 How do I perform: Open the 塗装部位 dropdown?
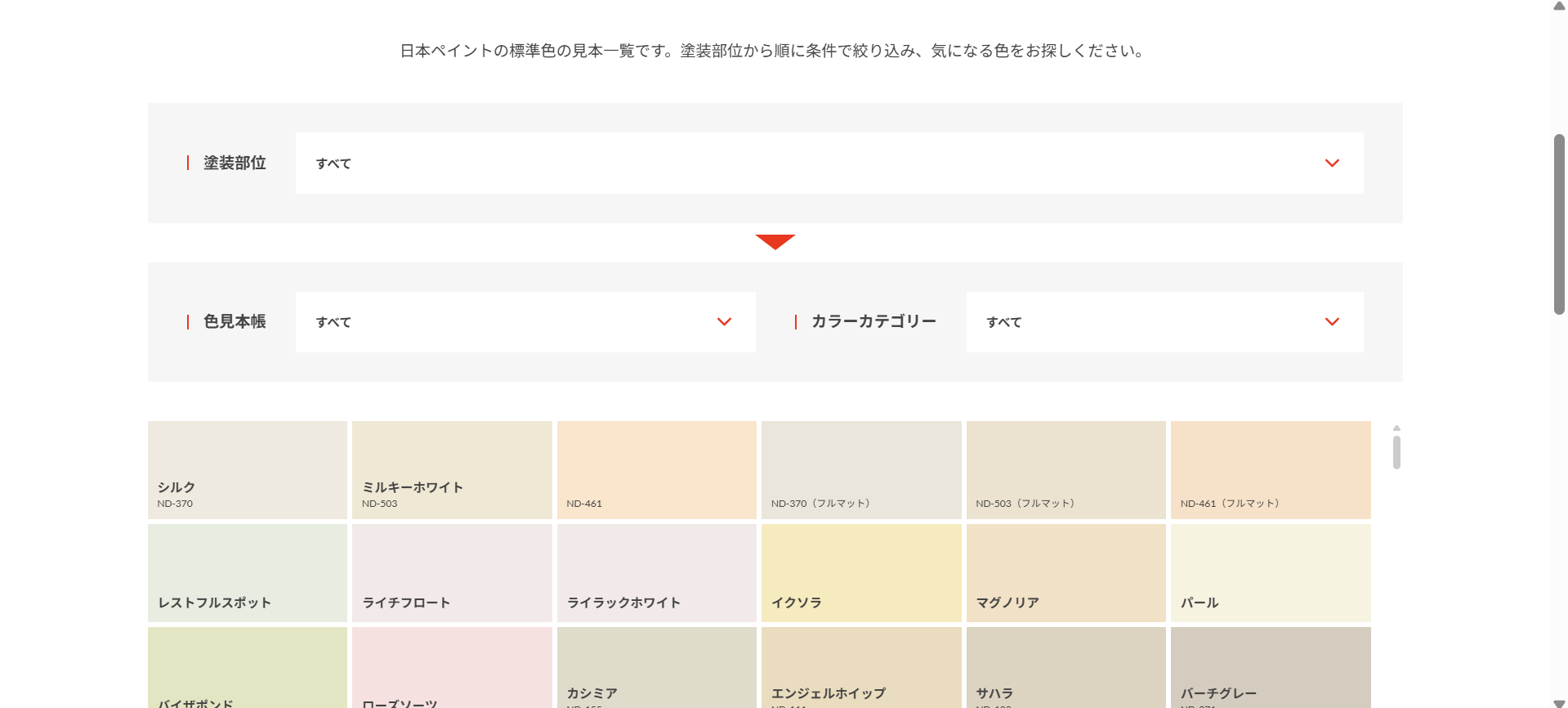coord(829,163)
